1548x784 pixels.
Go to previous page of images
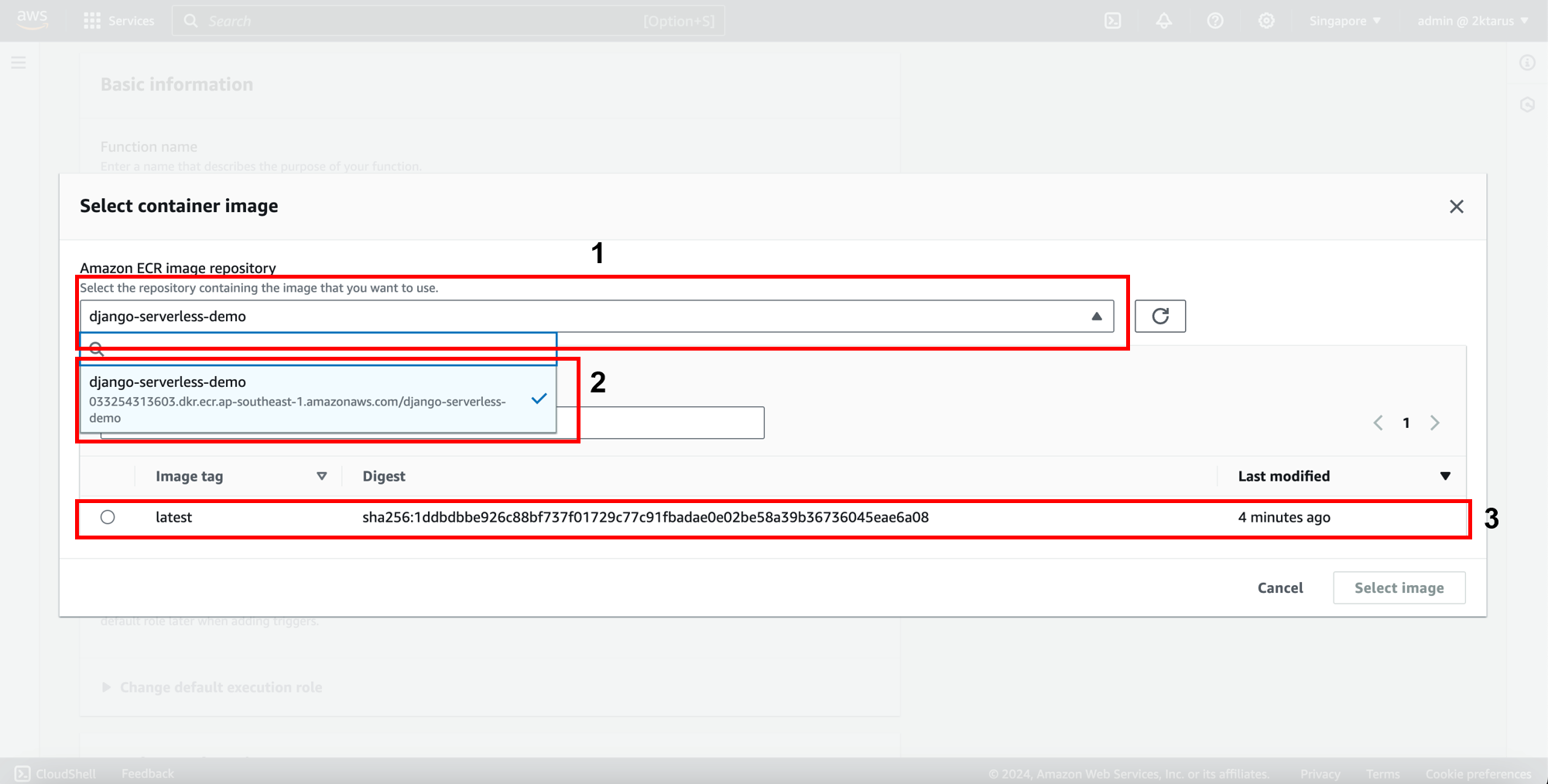coord(1378,423)
